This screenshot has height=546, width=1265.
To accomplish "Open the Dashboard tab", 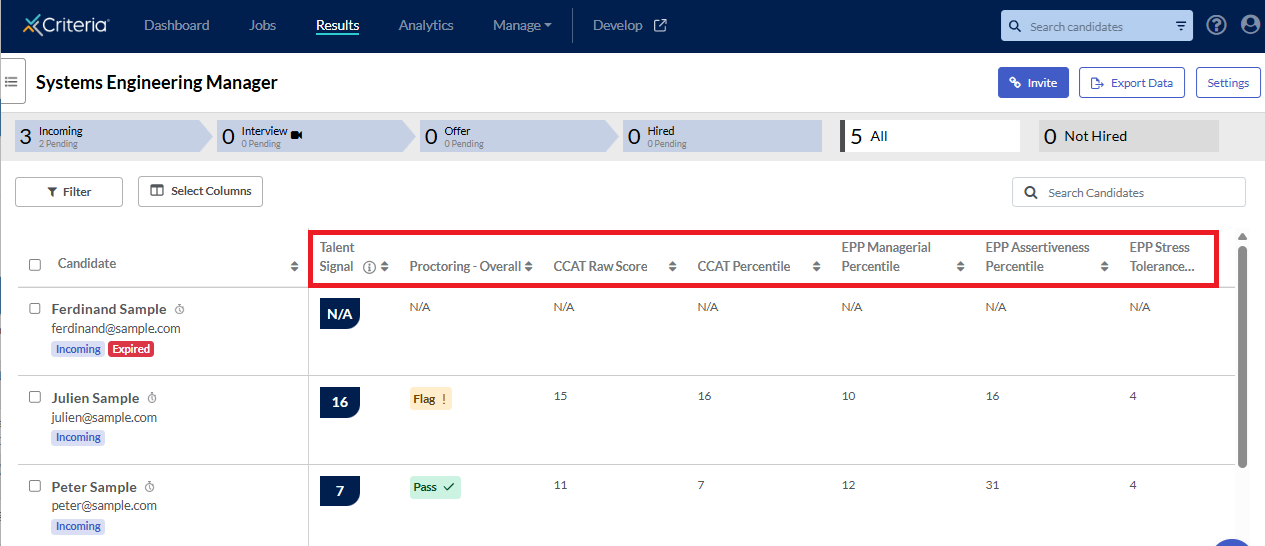I will pyautogui.click(x=176, y=26).
